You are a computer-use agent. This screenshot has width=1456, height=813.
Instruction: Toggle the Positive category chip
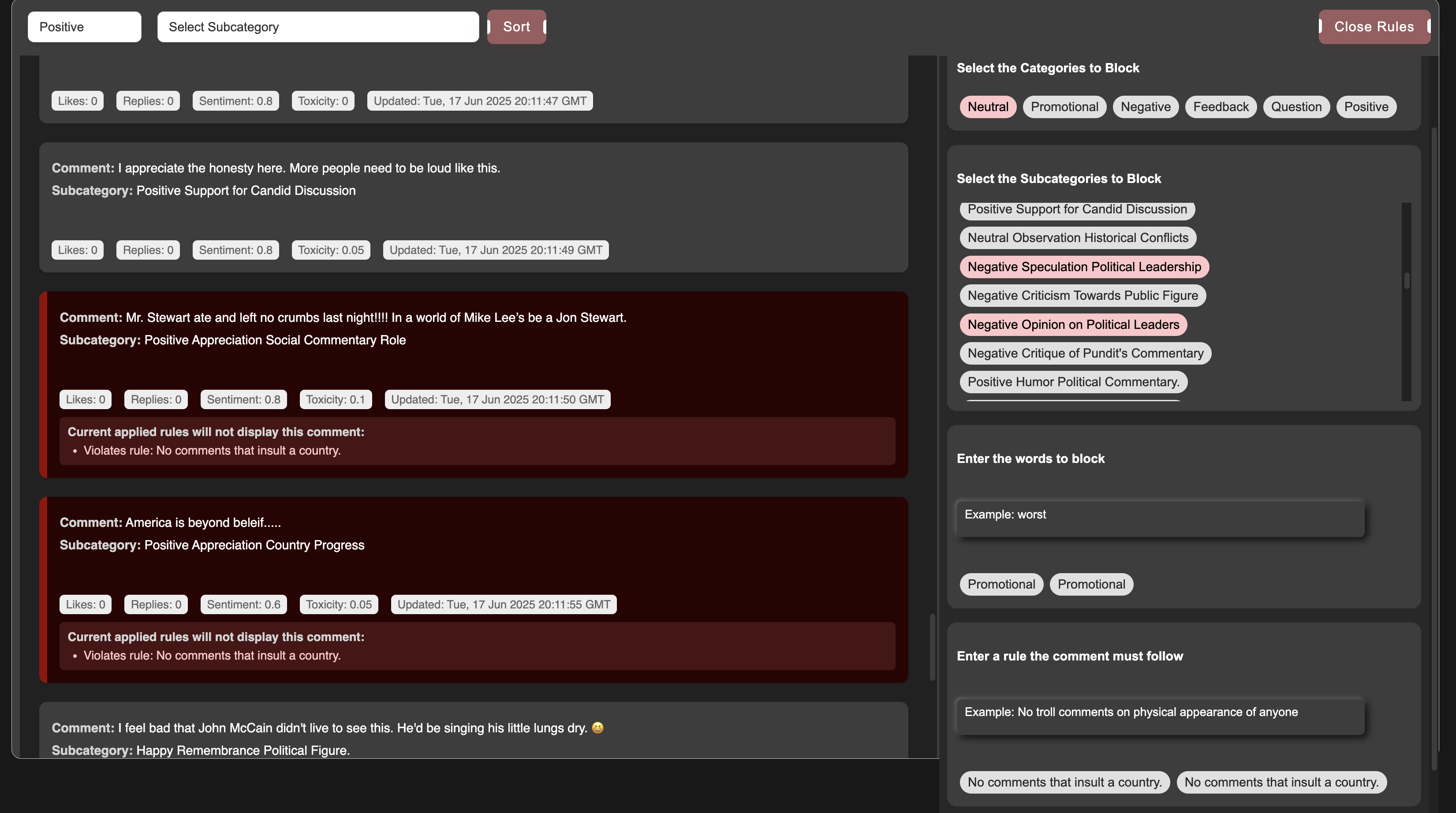1366,107
